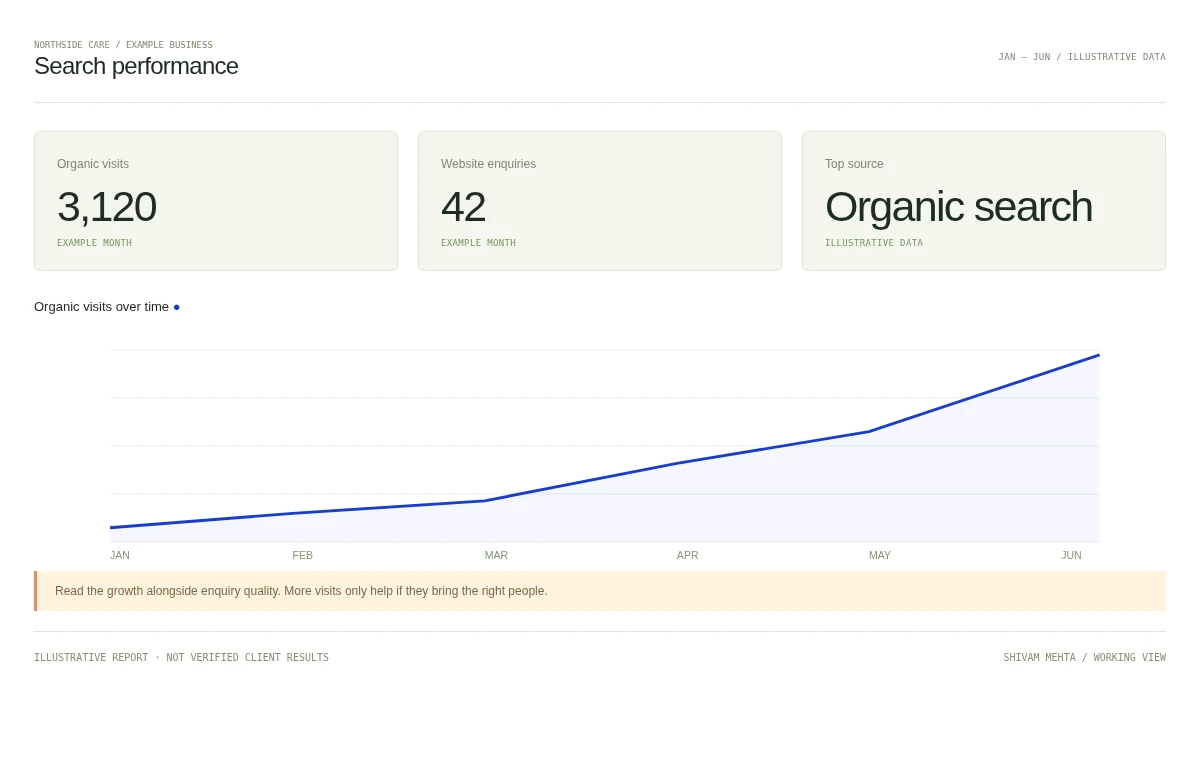Click the JUN label on chart axis
Image resolution: width=1200 pixels, height=760 pixels.
[1071, 555]
